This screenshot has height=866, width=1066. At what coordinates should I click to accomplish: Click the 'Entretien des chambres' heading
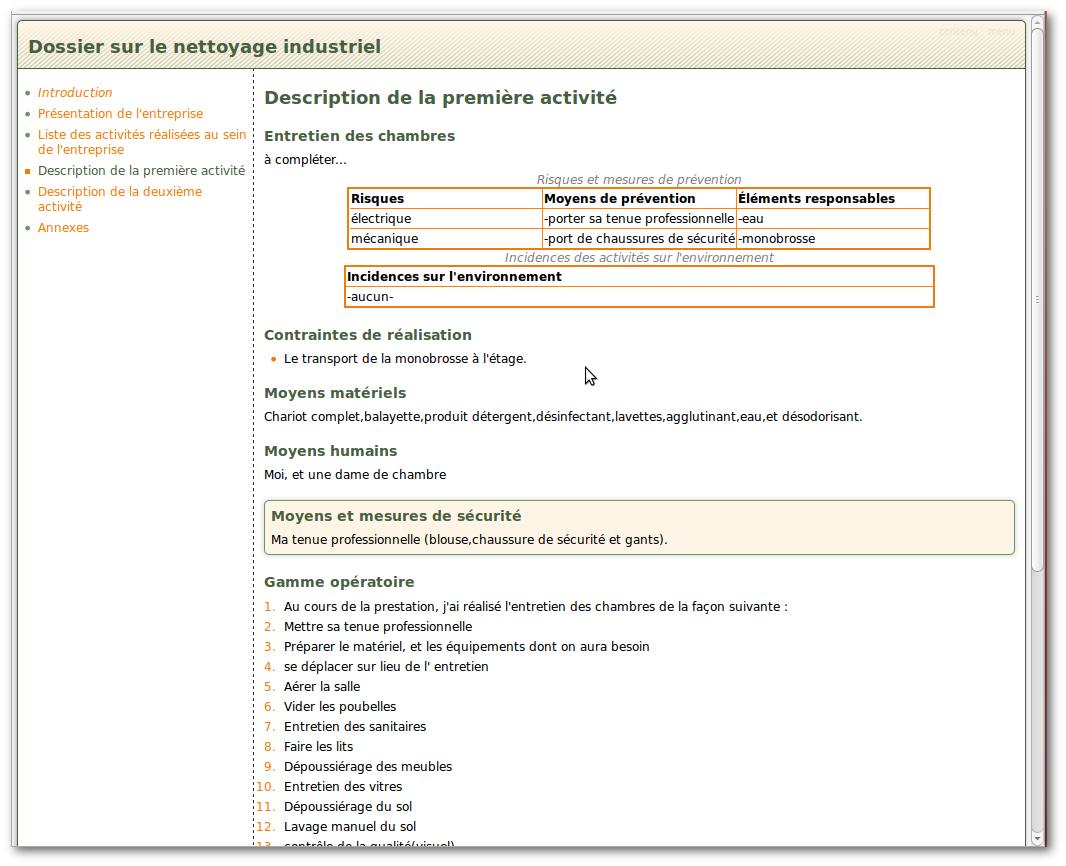(x=360, y=136)
